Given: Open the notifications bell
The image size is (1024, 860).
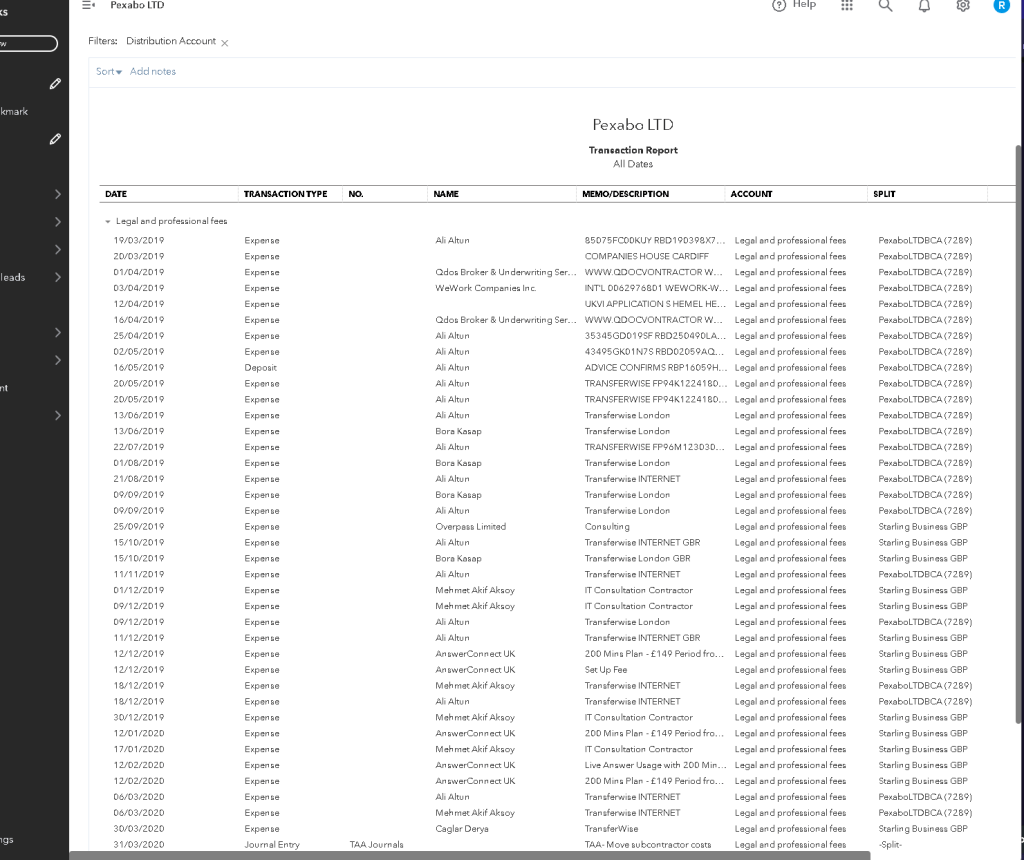Looking at the screenshot, I should [924, 6].
